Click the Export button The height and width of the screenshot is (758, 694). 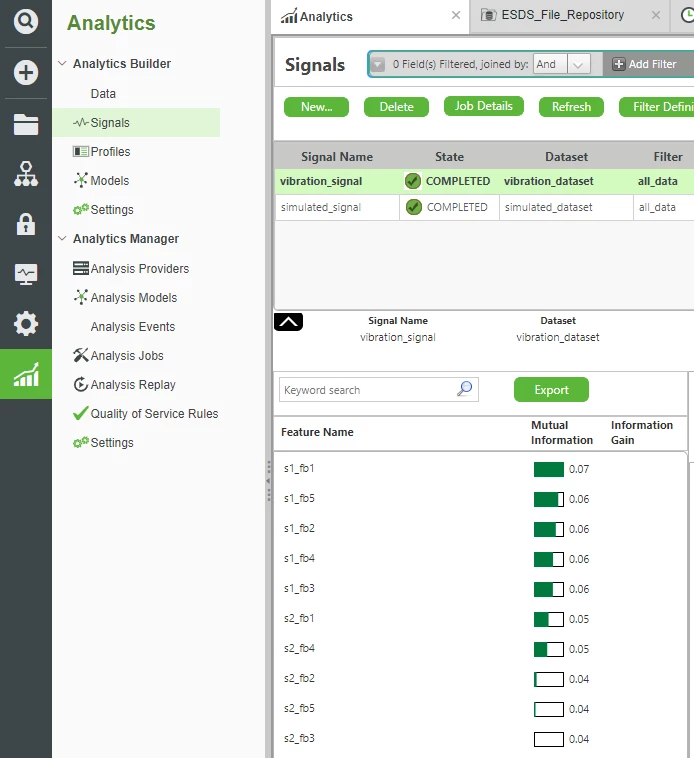(x=551, y=390)
